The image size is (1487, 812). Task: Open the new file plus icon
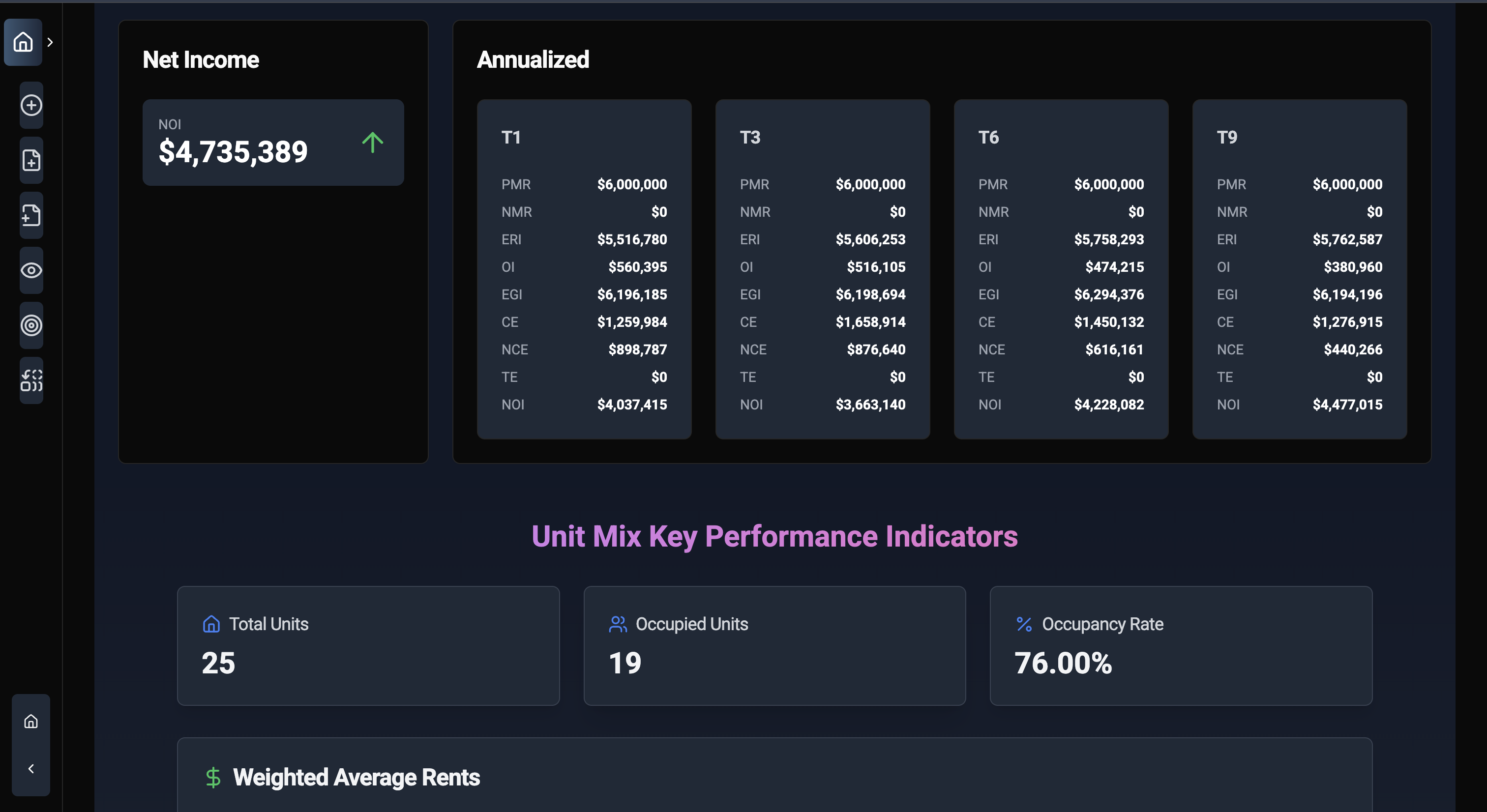pyautogui.click(x=31, y=160)
